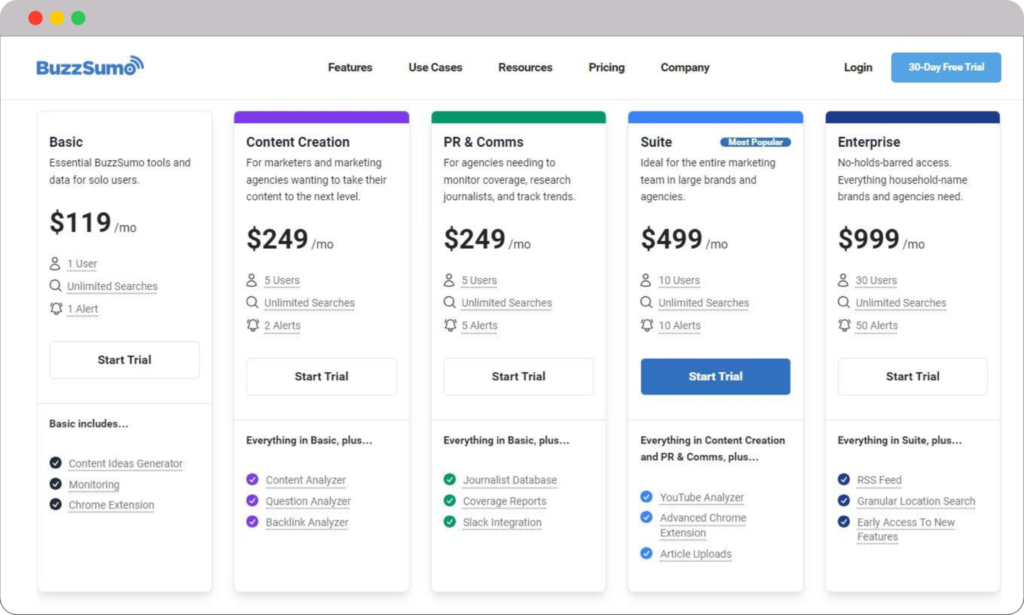This screenshot has width=1024, height=615.
Task: Click bell icon beside 5 Alerts
Action: pos(450,325)
